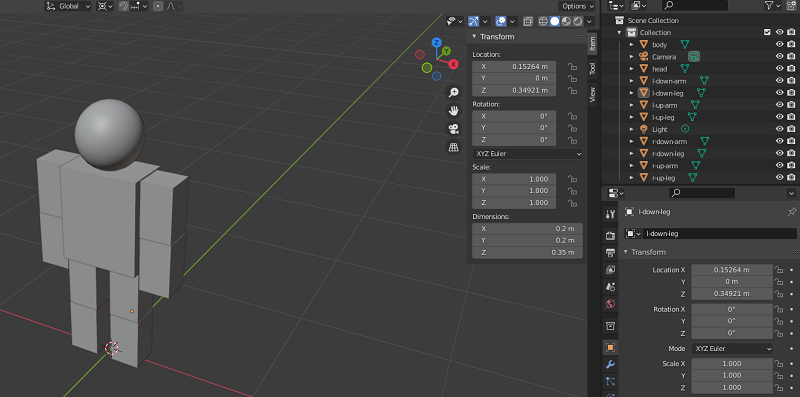800x397 pixels.
Task: Select head object in outliner
Action: point(659,69)
